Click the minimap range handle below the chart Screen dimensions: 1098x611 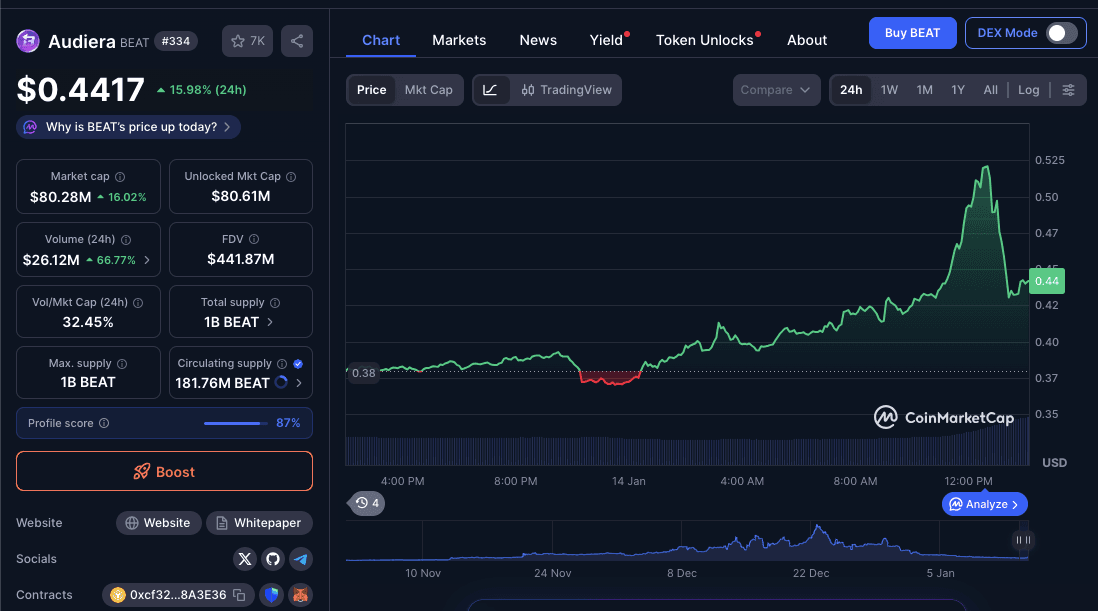1022,540
